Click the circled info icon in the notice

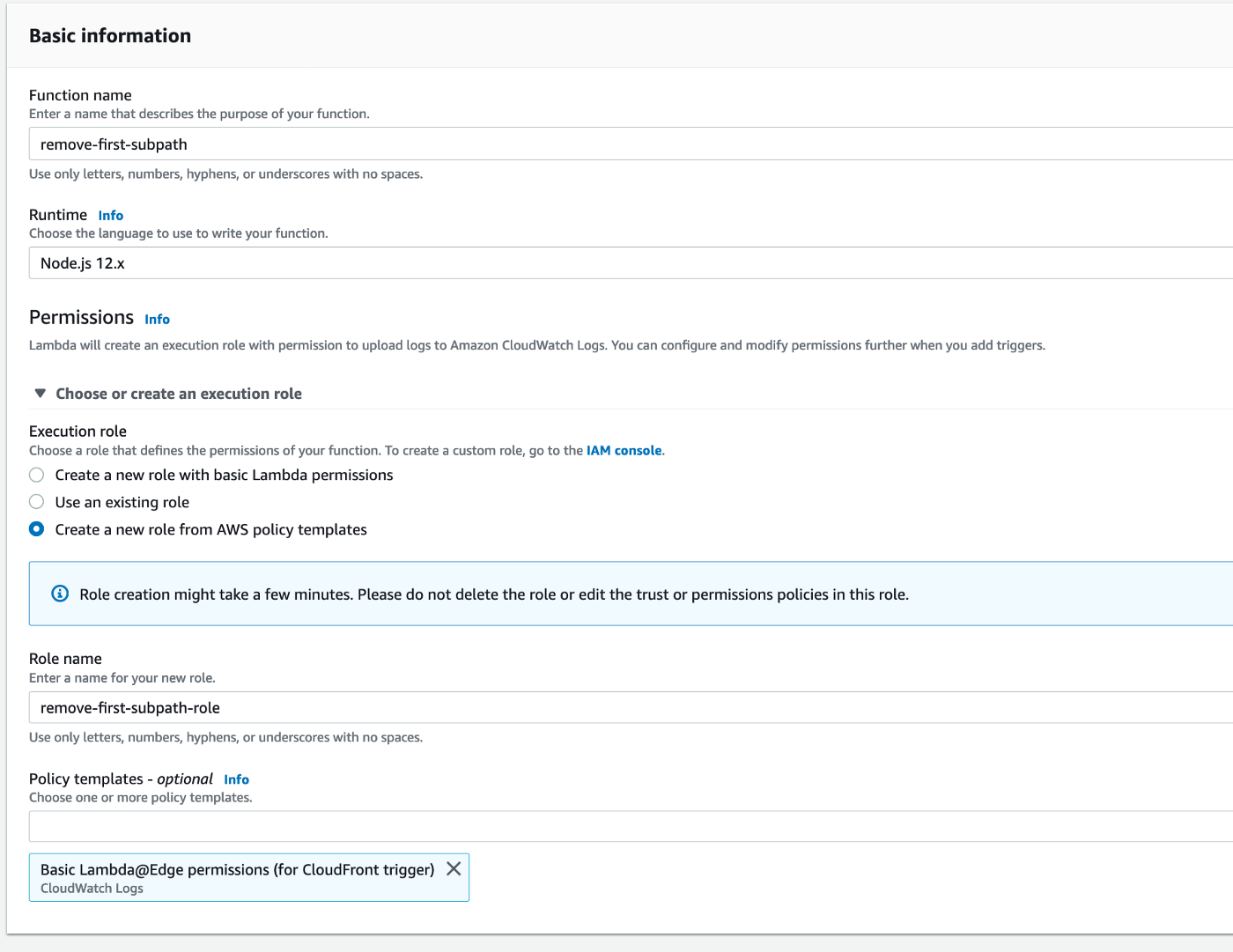(x=59, y=594)
